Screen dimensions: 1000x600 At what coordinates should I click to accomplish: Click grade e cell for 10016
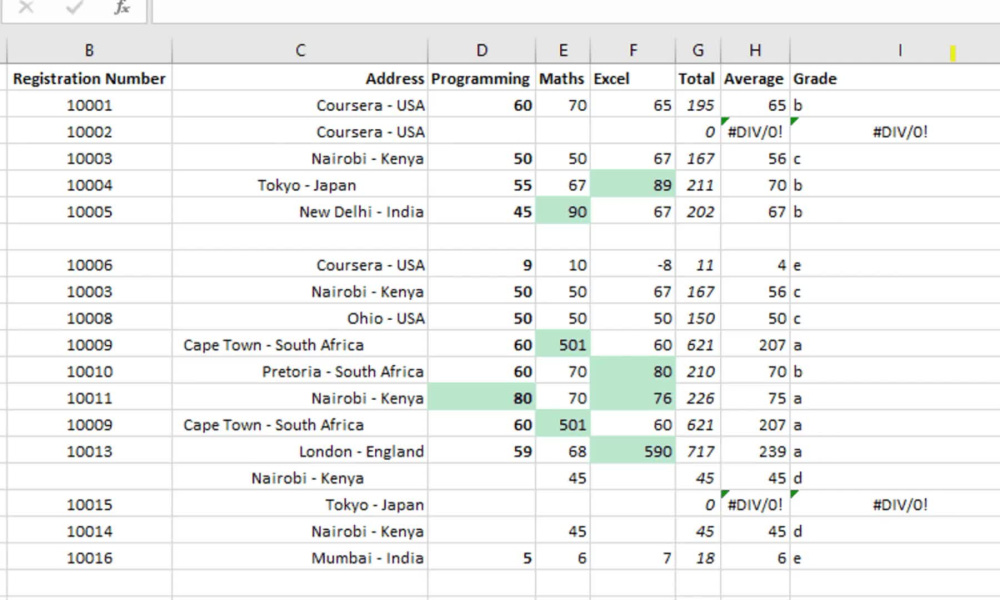[895, 559]
